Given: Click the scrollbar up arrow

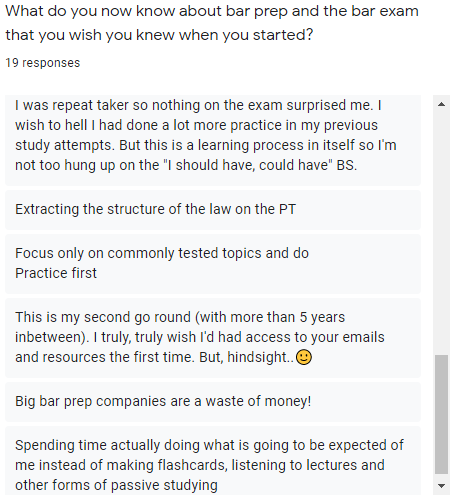Looking at the screenshot, I should tap(441, 104).
